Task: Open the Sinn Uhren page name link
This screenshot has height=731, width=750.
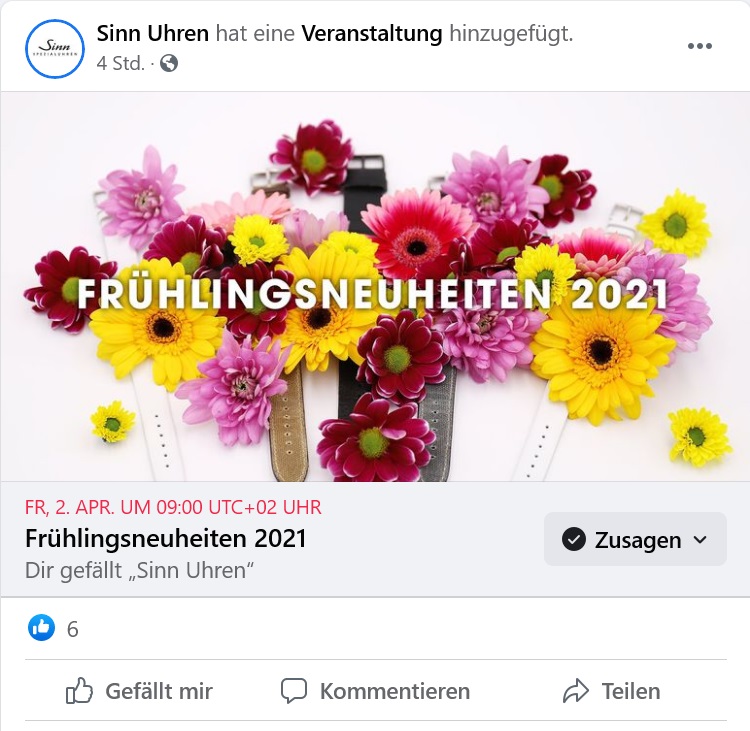Action: [153, 33]
